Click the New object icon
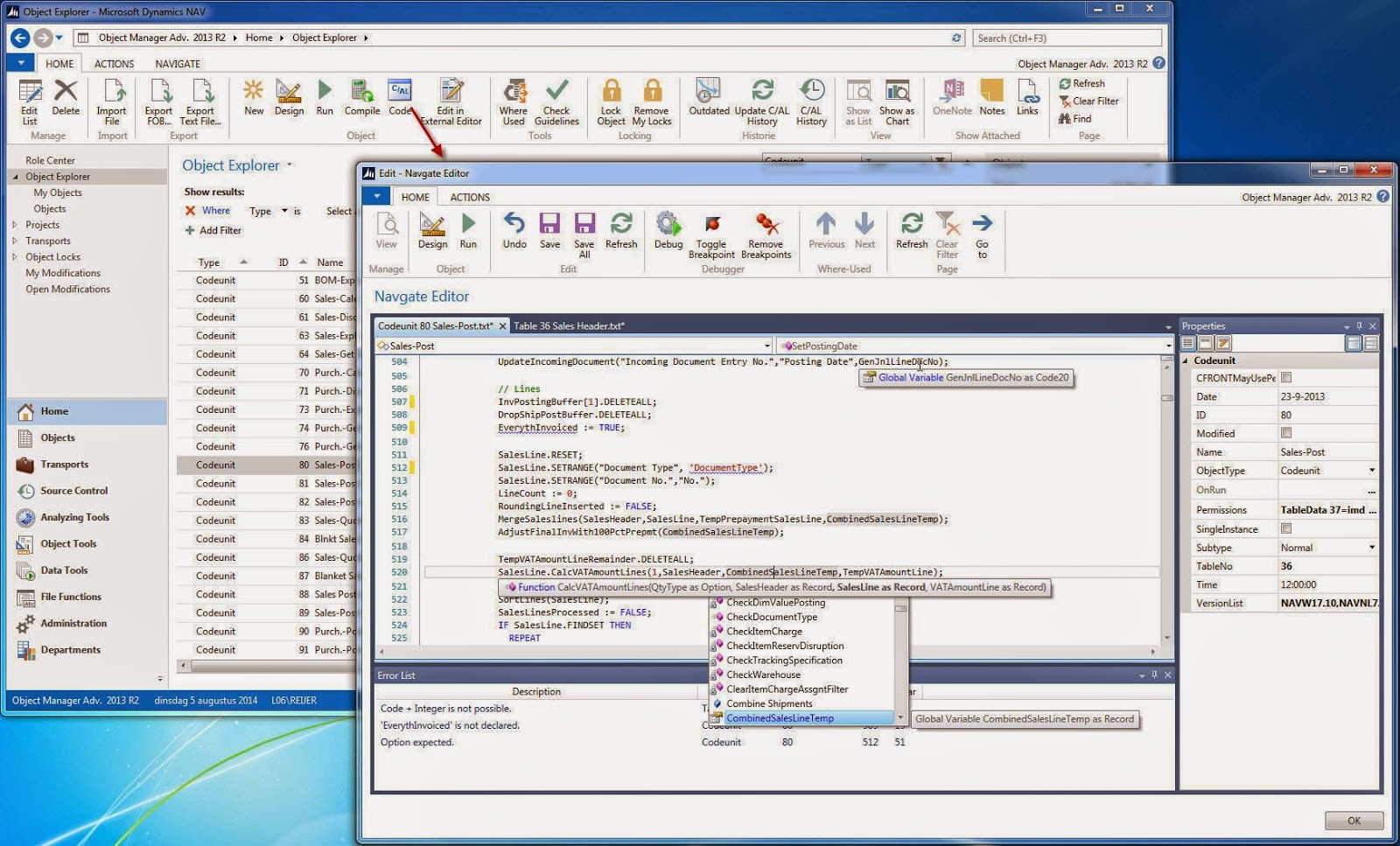The height and width of the screenshot is (846, 1400). [x=254, y=96]
